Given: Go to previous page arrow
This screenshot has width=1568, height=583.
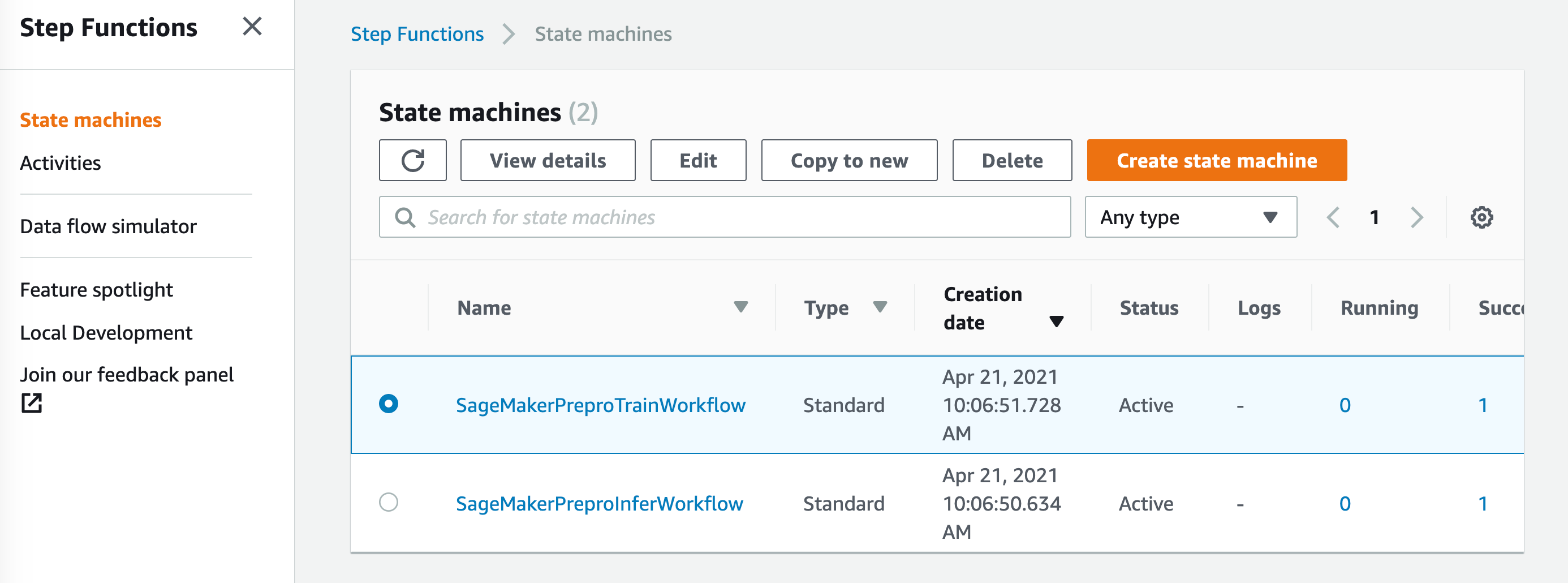Looking at the screenshot, I should point(1333,217).
